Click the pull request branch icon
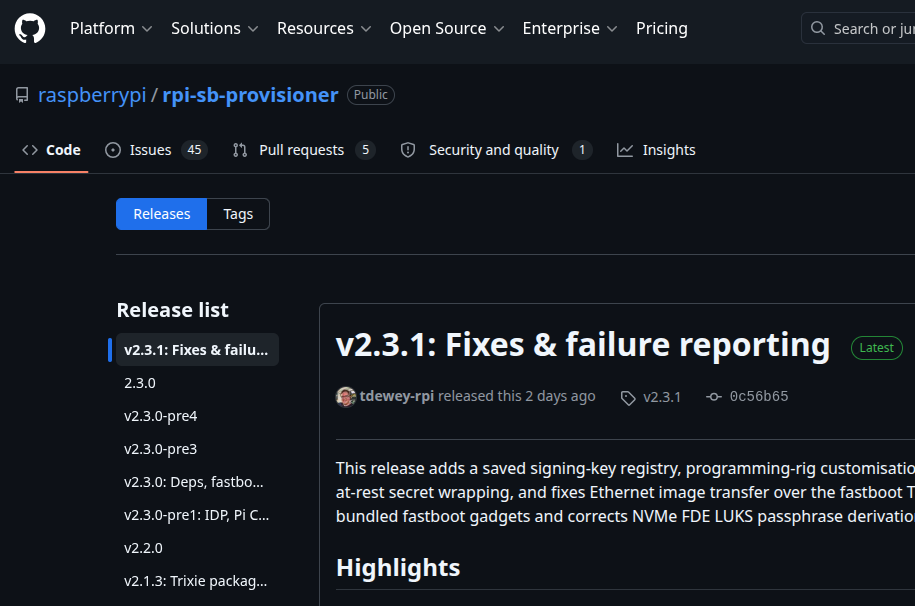 tap(240, 150)
